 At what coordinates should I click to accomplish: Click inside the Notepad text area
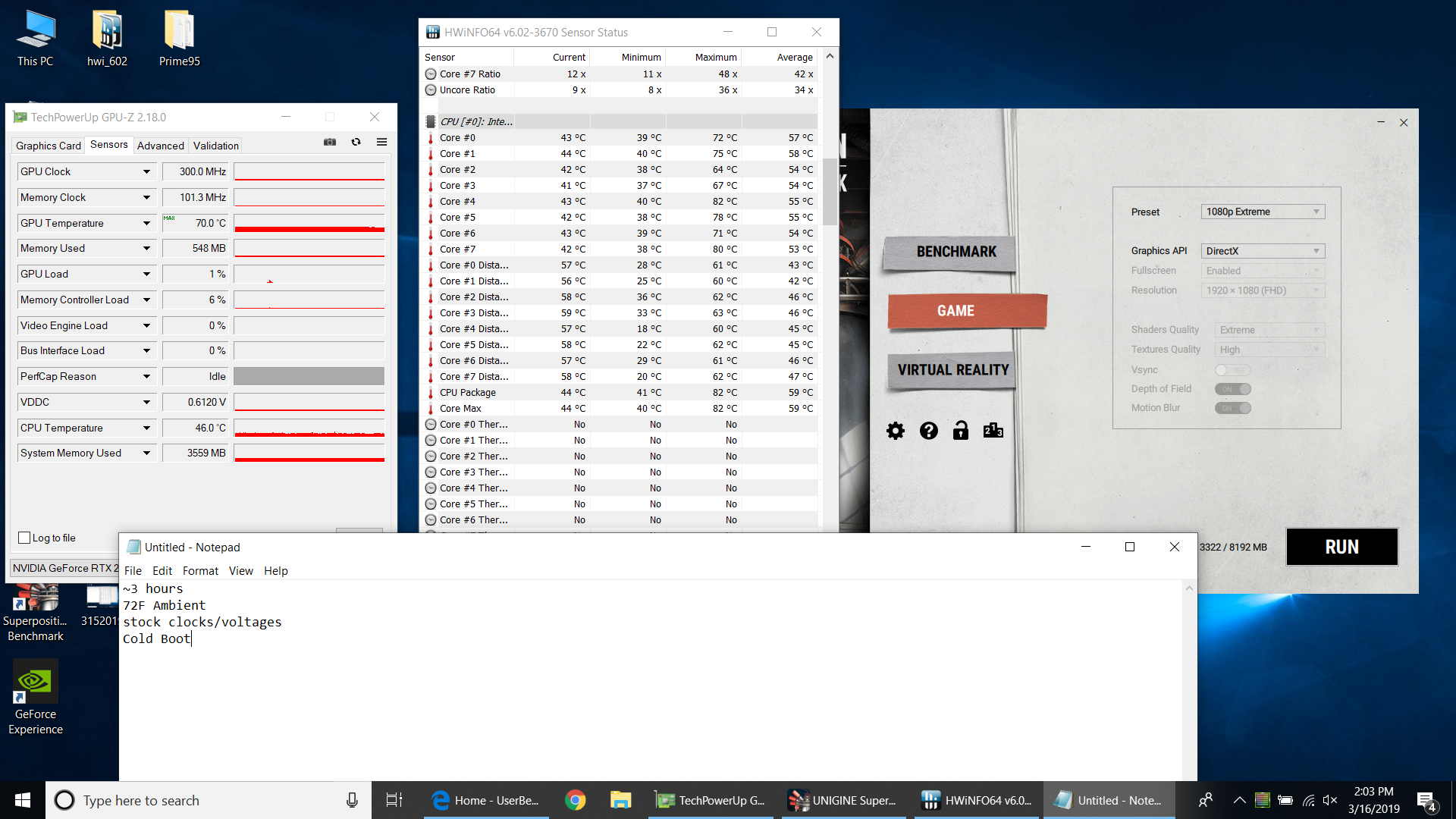point(652,681)
